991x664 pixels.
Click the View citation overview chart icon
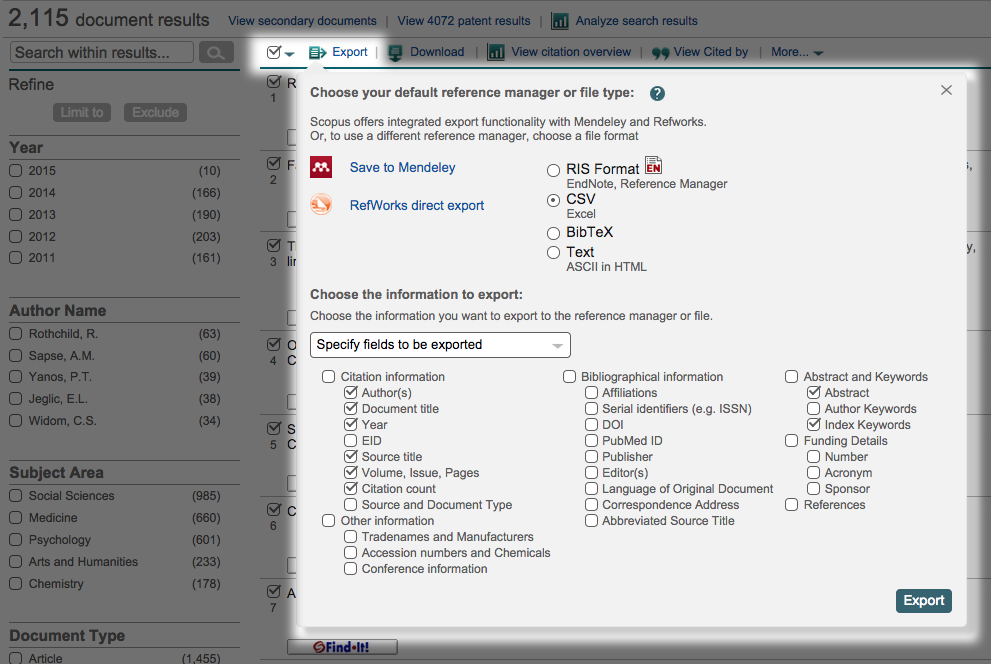(496, 52)
